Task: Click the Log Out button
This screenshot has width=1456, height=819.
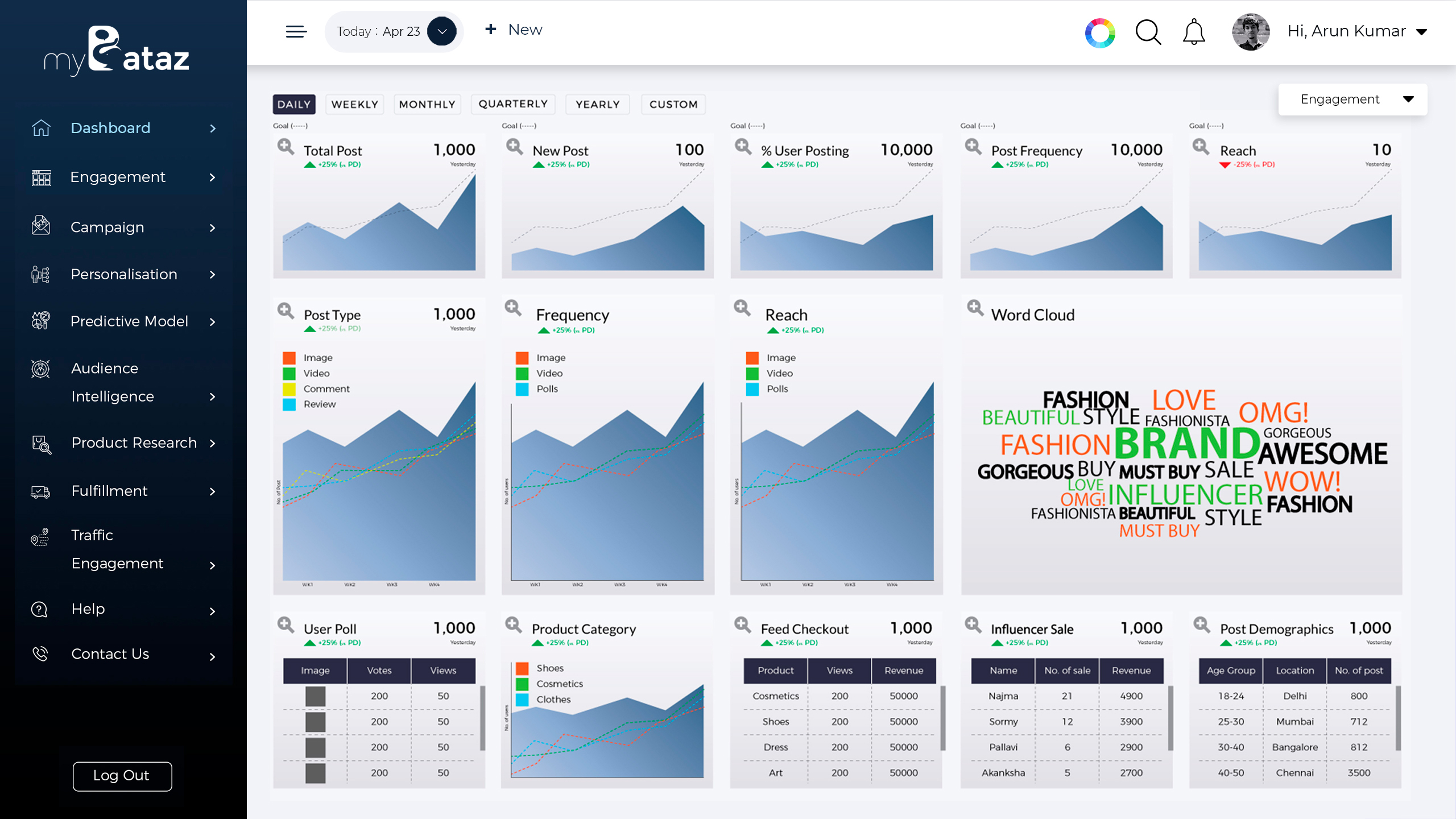Action: click(x=122, y=776)
